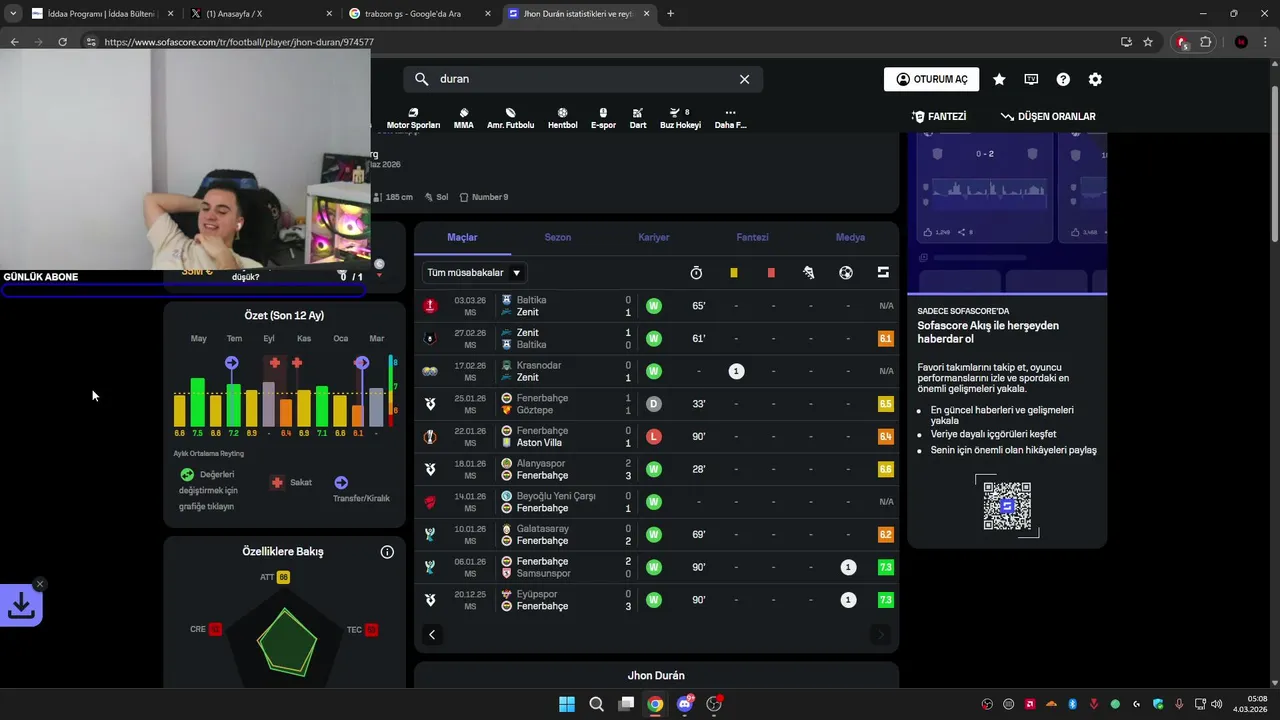Select Motor Sporları sport category
The height and width of the screenshot is (720, 1280).
(x=413, y=118)
